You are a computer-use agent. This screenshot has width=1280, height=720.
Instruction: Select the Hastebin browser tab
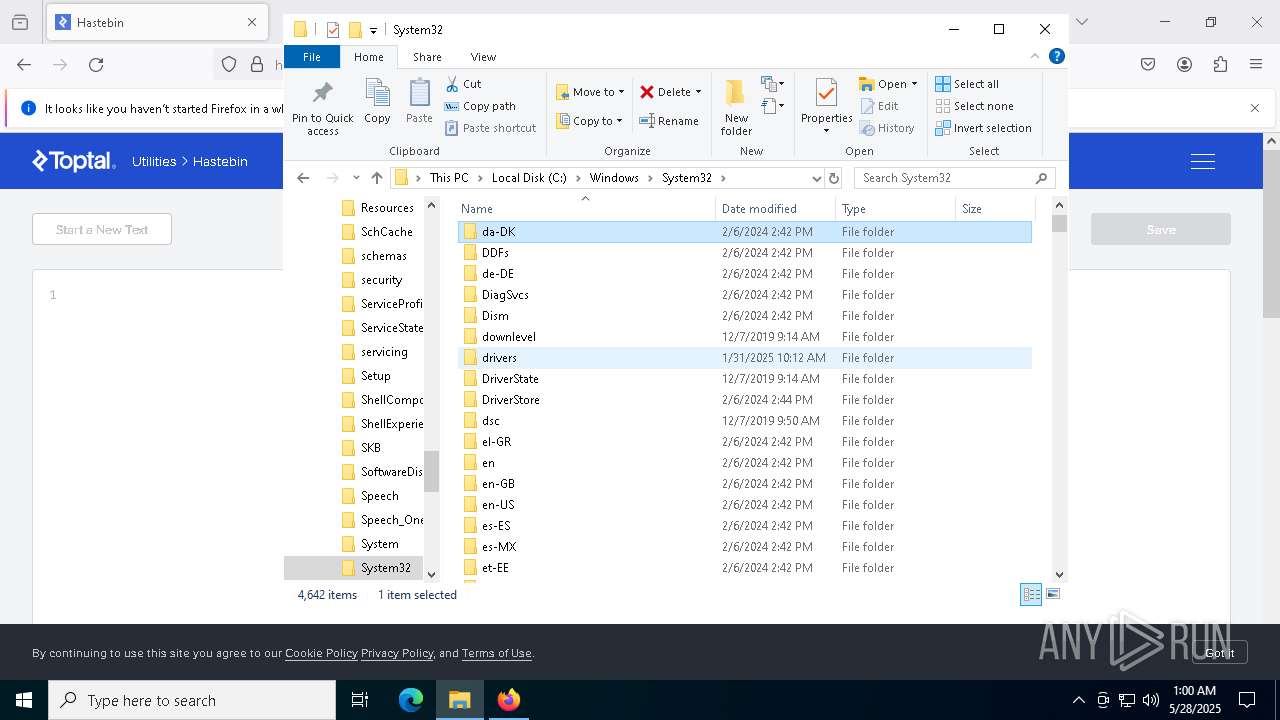(x=156, y=22)
